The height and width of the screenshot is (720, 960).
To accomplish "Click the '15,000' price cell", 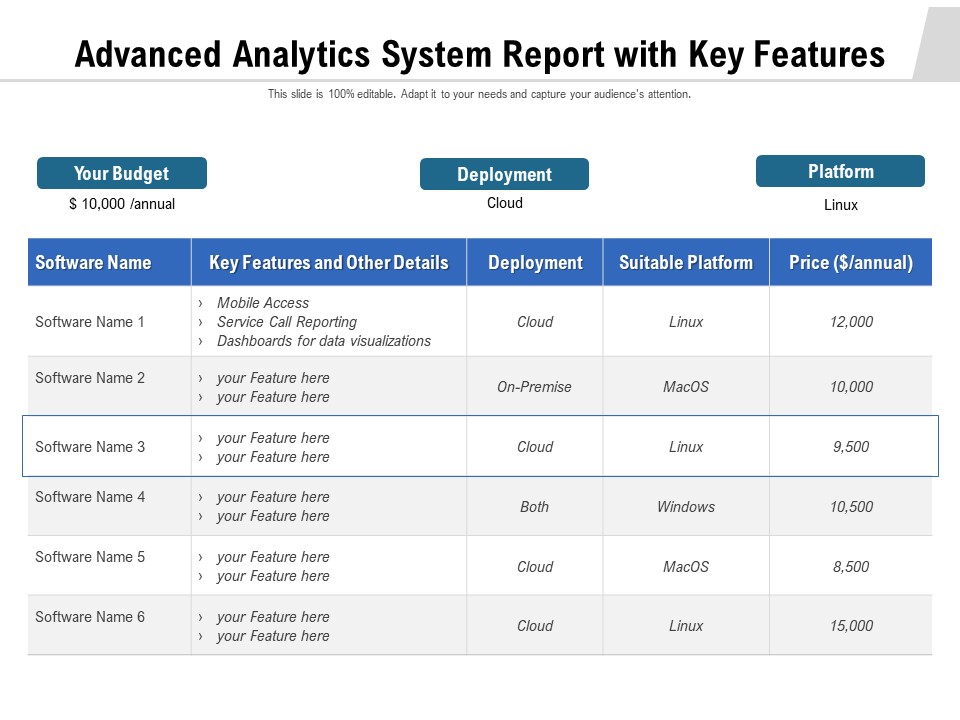I will click(851, 626).
